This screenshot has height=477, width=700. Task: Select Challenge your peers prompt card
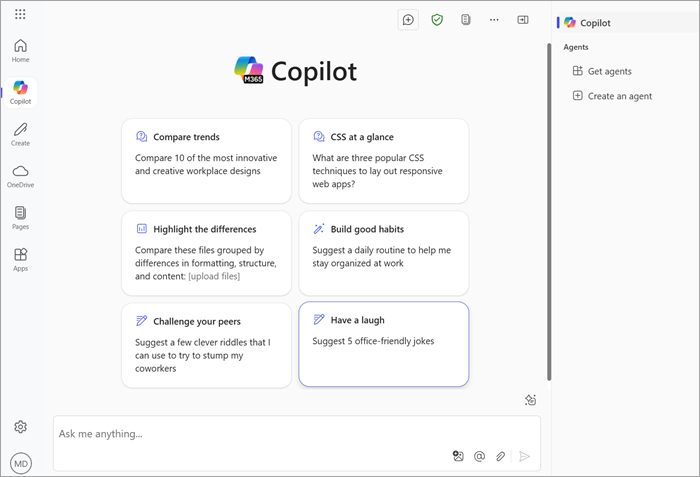click(x=206, y=346)
